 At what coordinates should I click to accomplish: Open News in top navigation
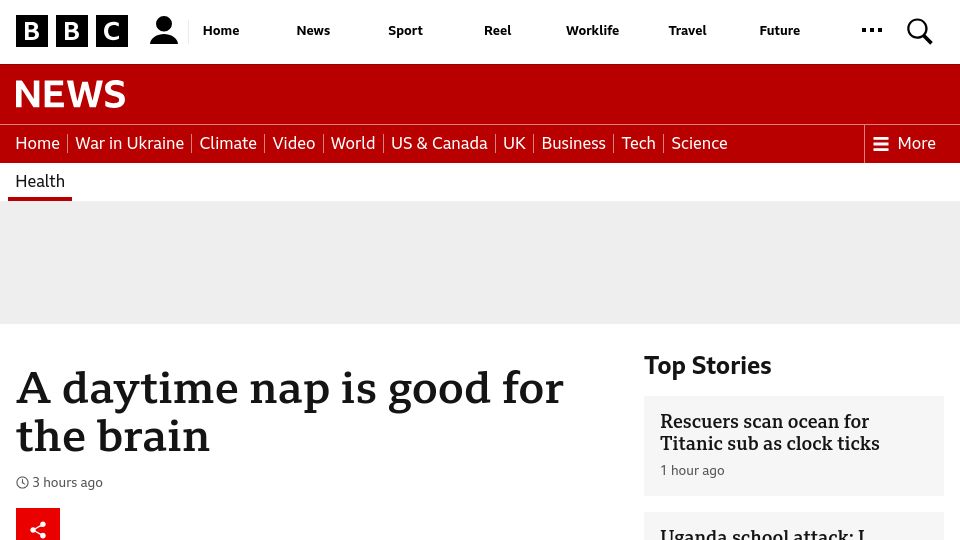pyautogui.click(x=313, y=31)
